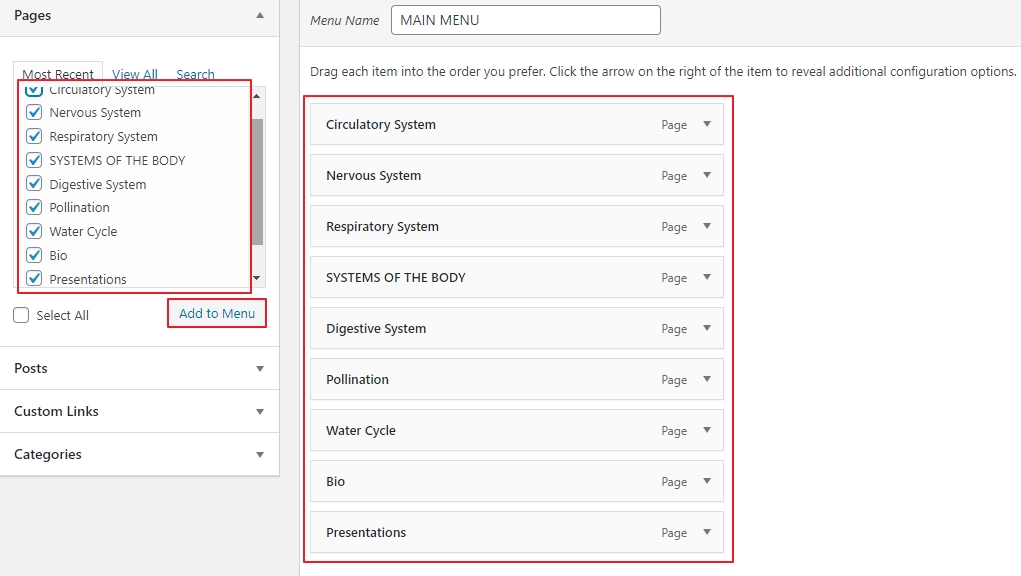Click the Categories panel heading

(x=48, y=454)
